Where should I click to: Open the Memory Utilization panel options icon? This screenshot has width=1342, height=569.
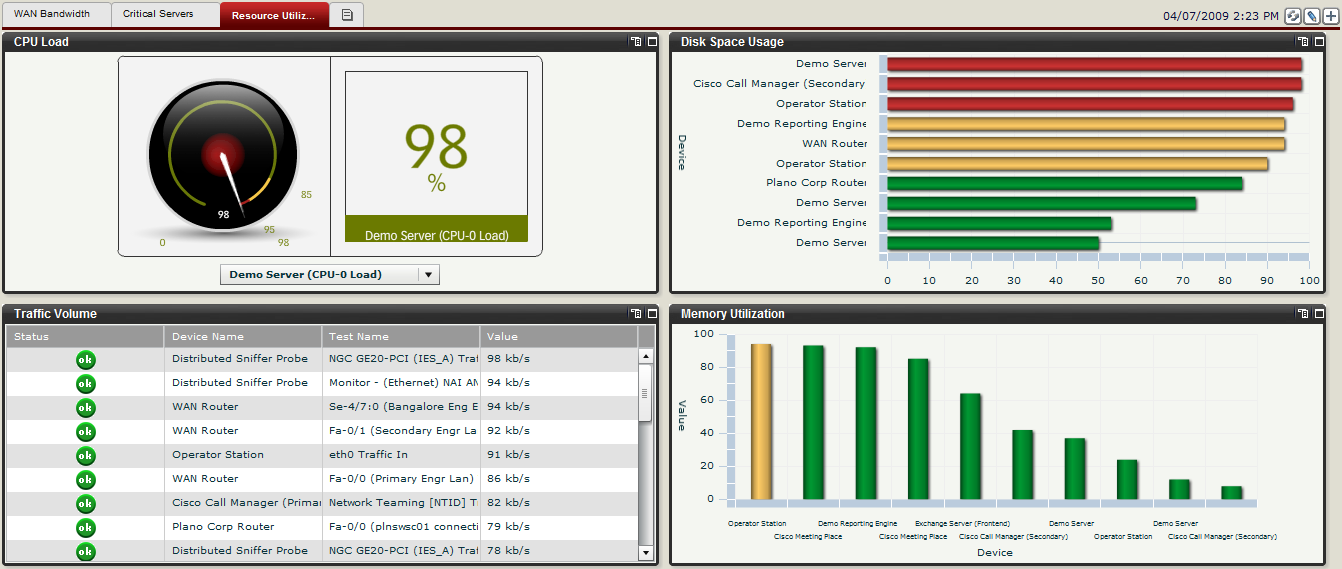pos(1302,314)
